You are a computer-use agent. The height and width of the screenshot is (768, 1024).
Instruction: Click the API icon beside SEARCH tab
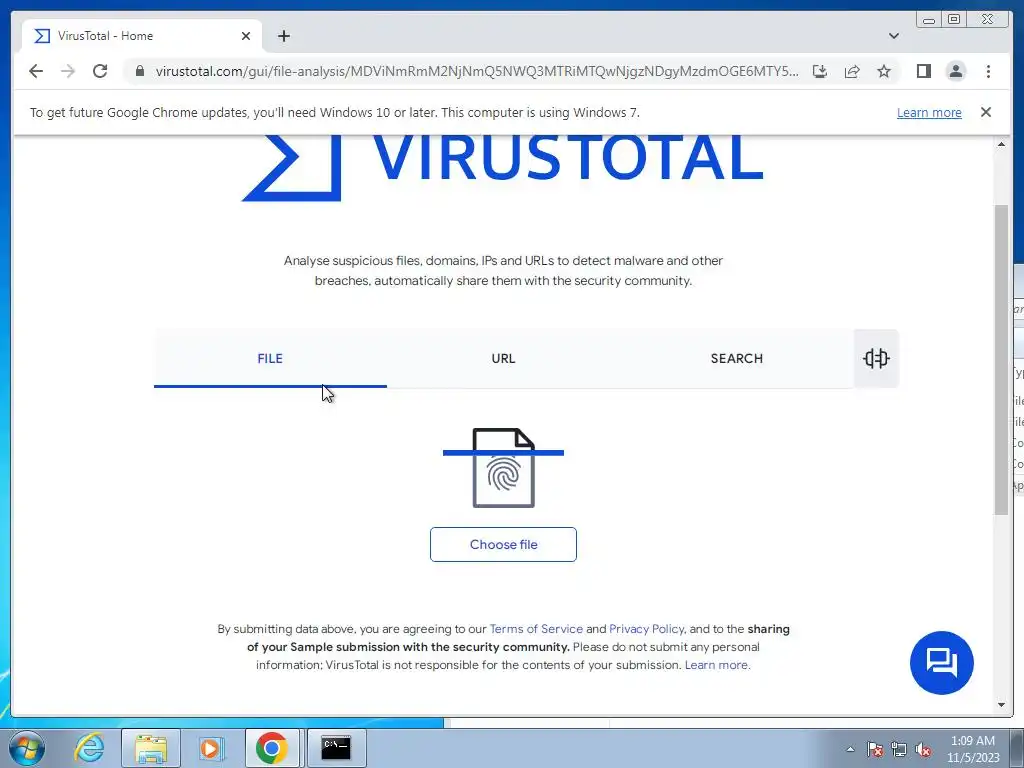point(876,359)
